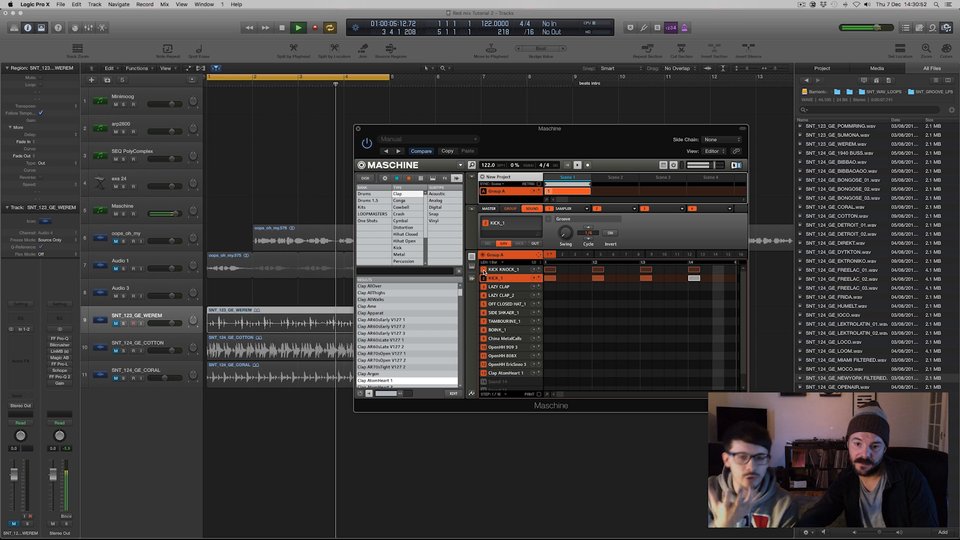Collapse the Track SNT_123_GE_WEREM inspector triangle
The width and height of the screenshot is (960, 540).
(x=7, y=208)
